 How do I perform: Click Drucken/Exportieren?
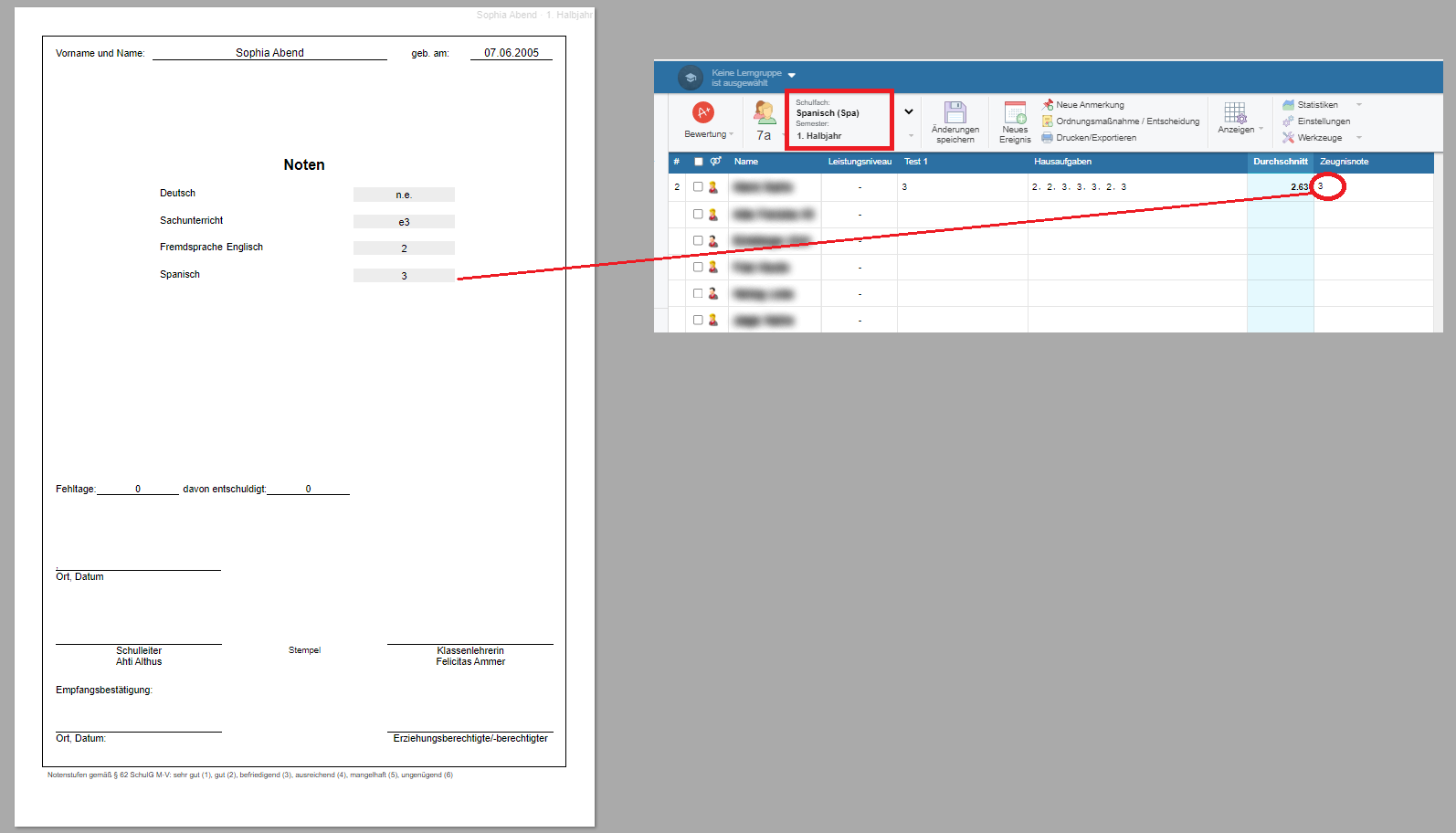(x=1095, y=138)
